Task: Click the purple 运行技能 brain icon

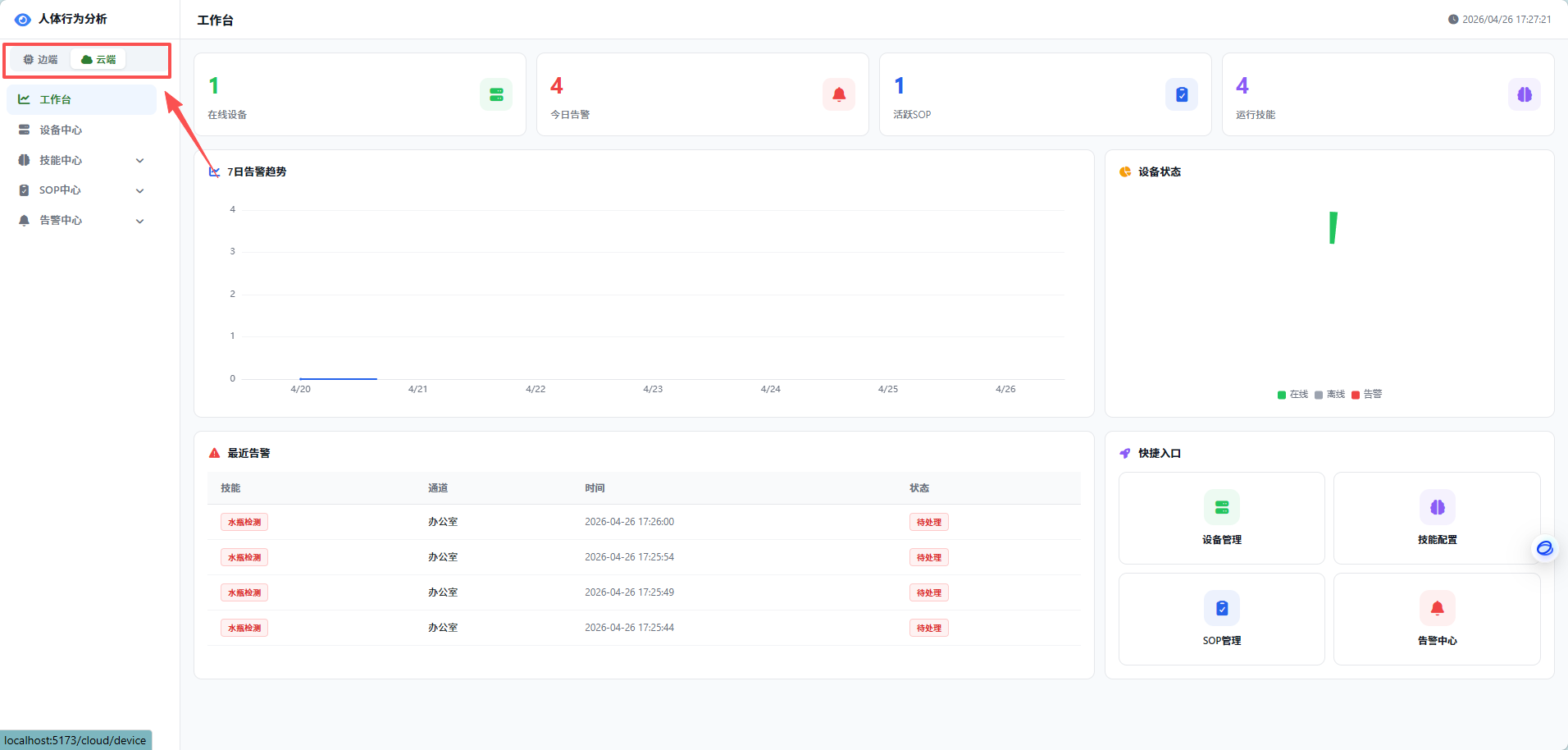Action: coord(1525,94)
